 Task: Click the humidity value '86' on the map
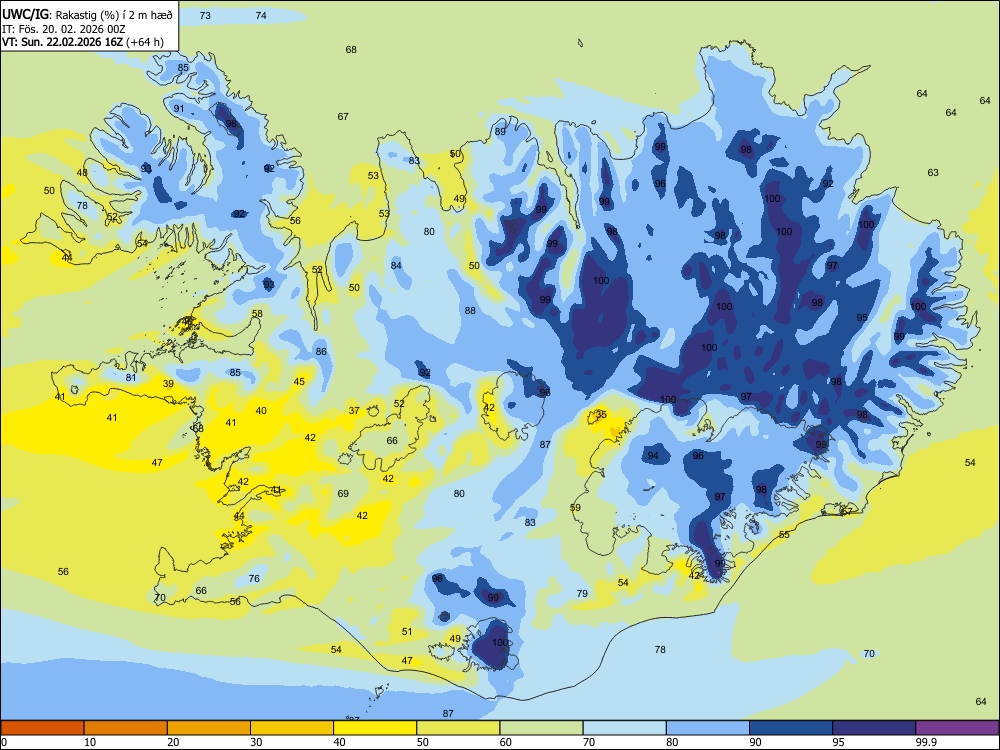tap(321, 351)
